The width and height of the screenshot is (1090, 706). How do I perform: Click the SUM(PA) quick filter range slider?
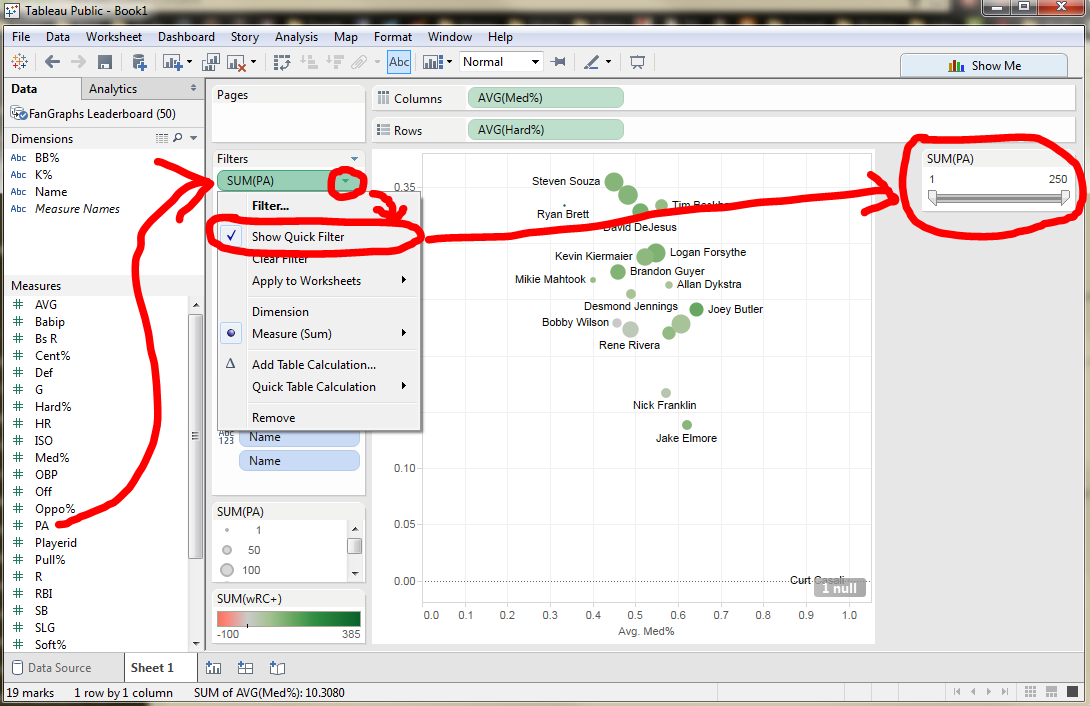[x=998, y=197]
